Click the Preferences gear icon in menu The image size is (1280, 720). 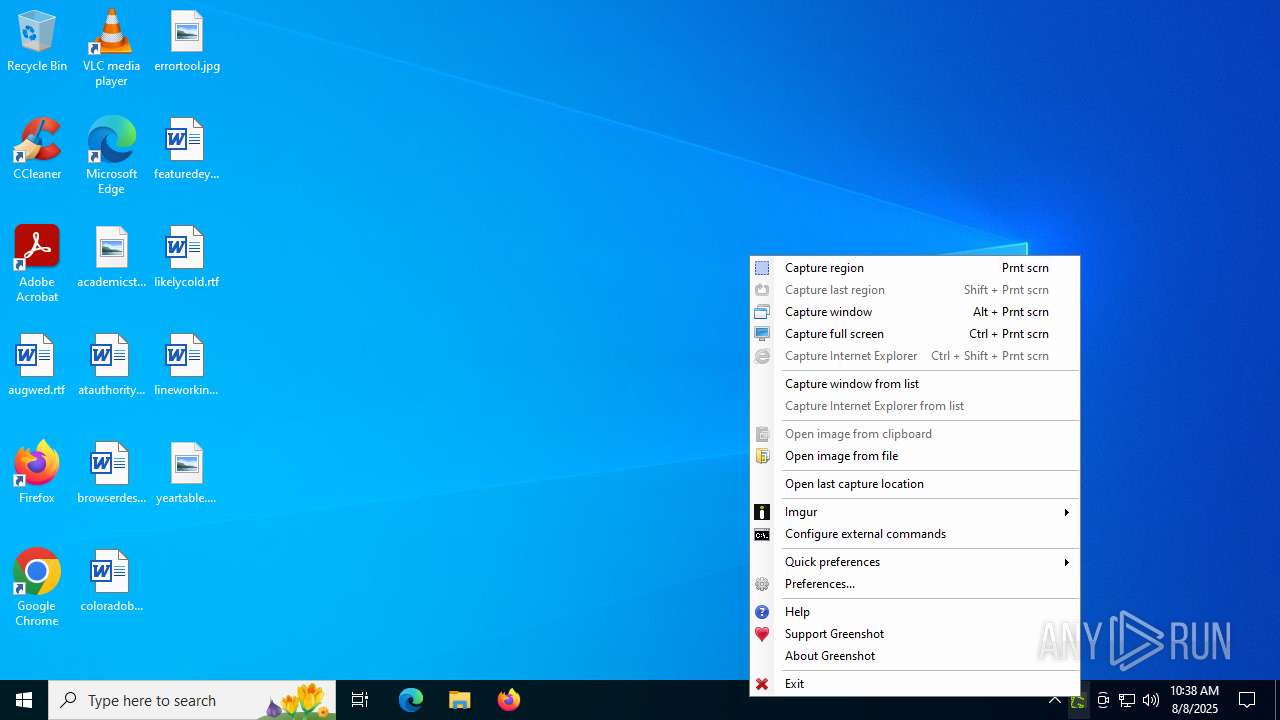pos(762,584)
